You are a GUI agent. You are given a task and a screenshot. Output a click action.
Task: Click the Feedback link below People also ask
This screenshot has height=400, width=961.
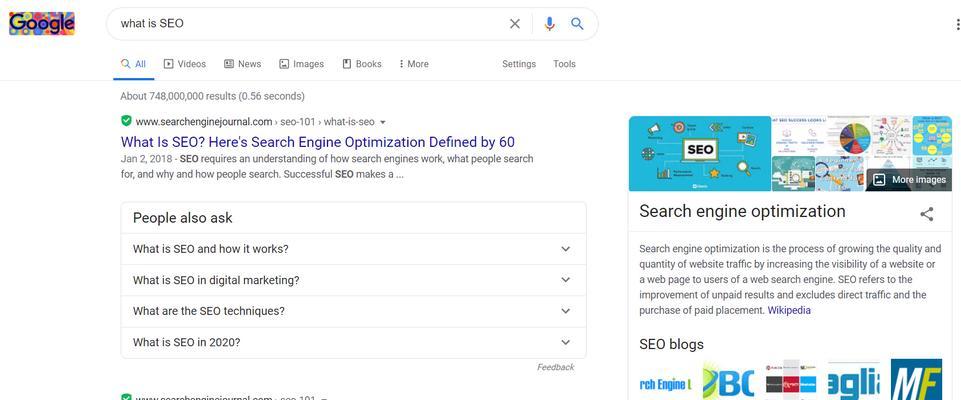[x=556, y=367]
